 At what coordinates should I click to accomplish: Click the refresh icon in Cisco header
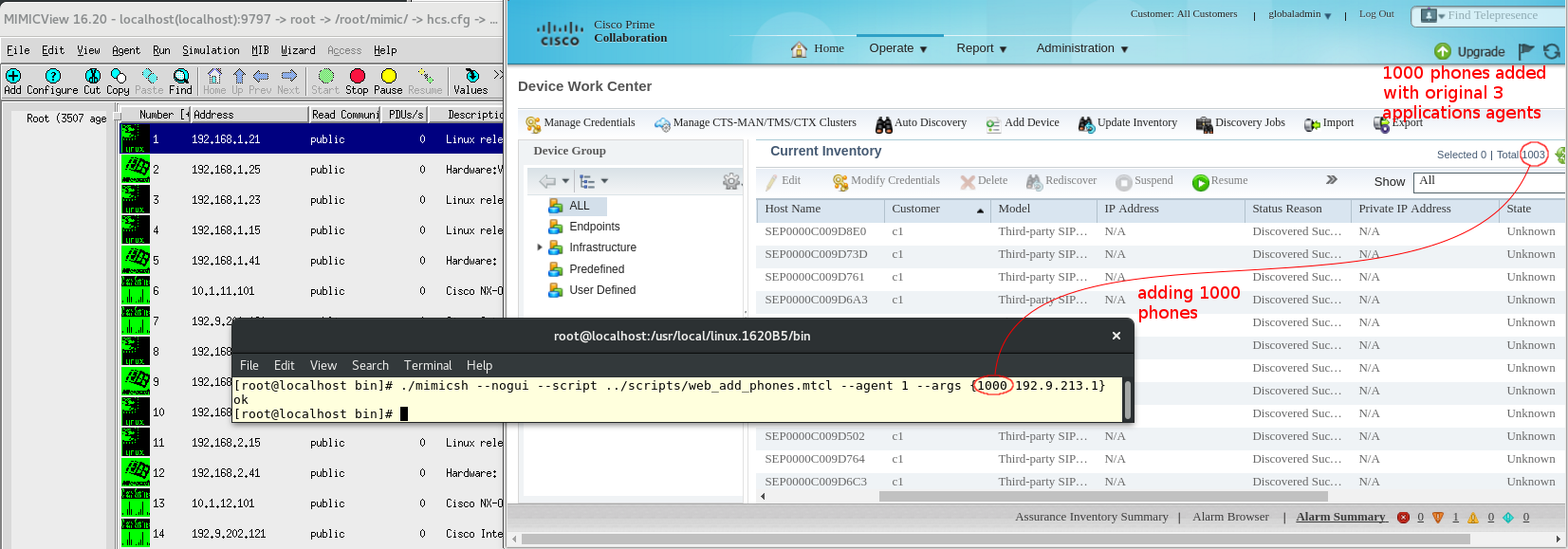pos(1552,51)
